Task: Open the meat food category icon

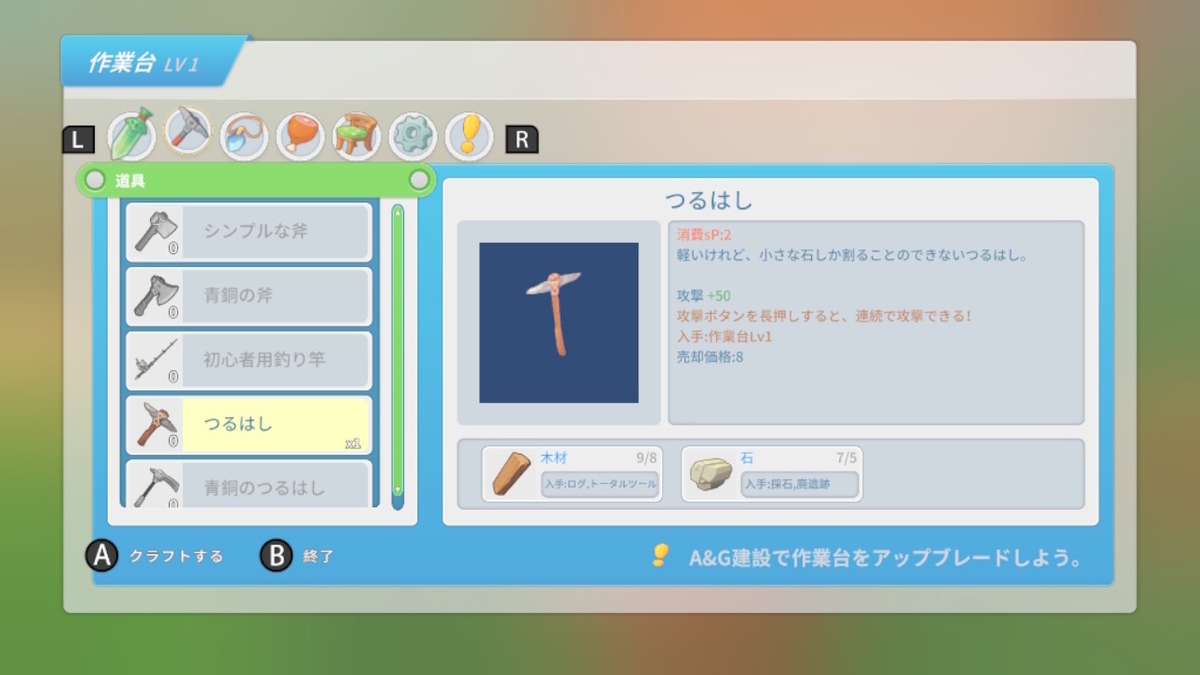Action: (299, 136)
